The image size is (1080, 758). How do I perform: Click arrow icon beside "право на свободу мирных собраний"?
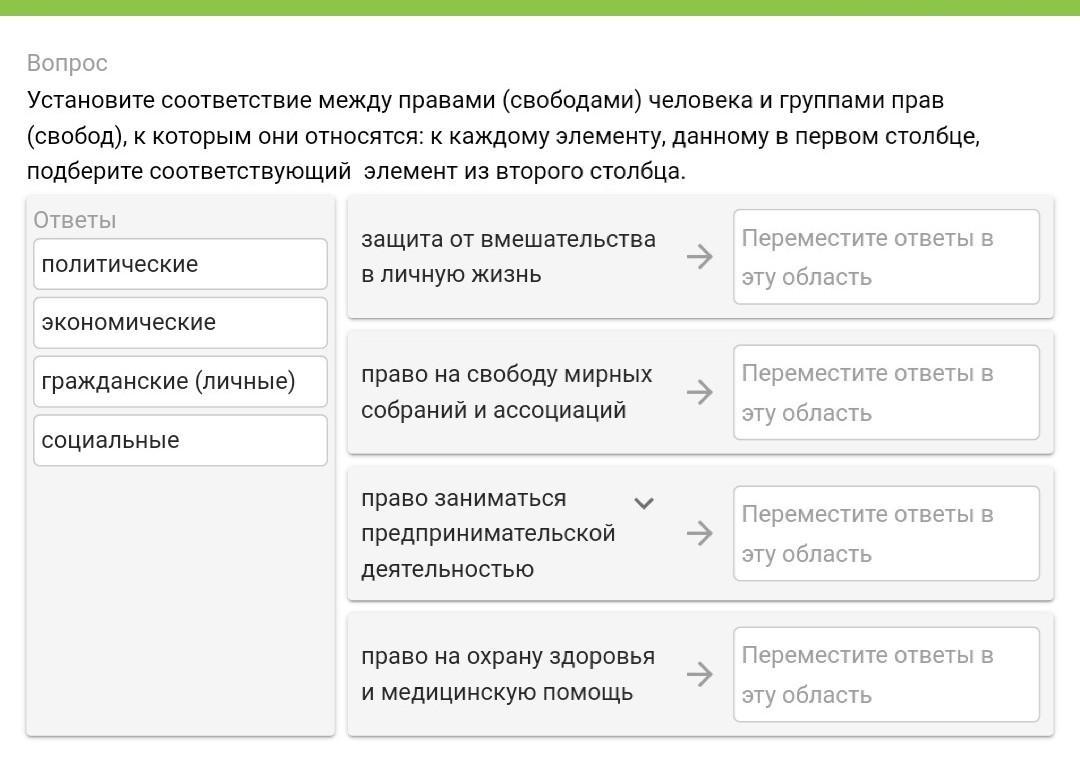pos(700,392)
